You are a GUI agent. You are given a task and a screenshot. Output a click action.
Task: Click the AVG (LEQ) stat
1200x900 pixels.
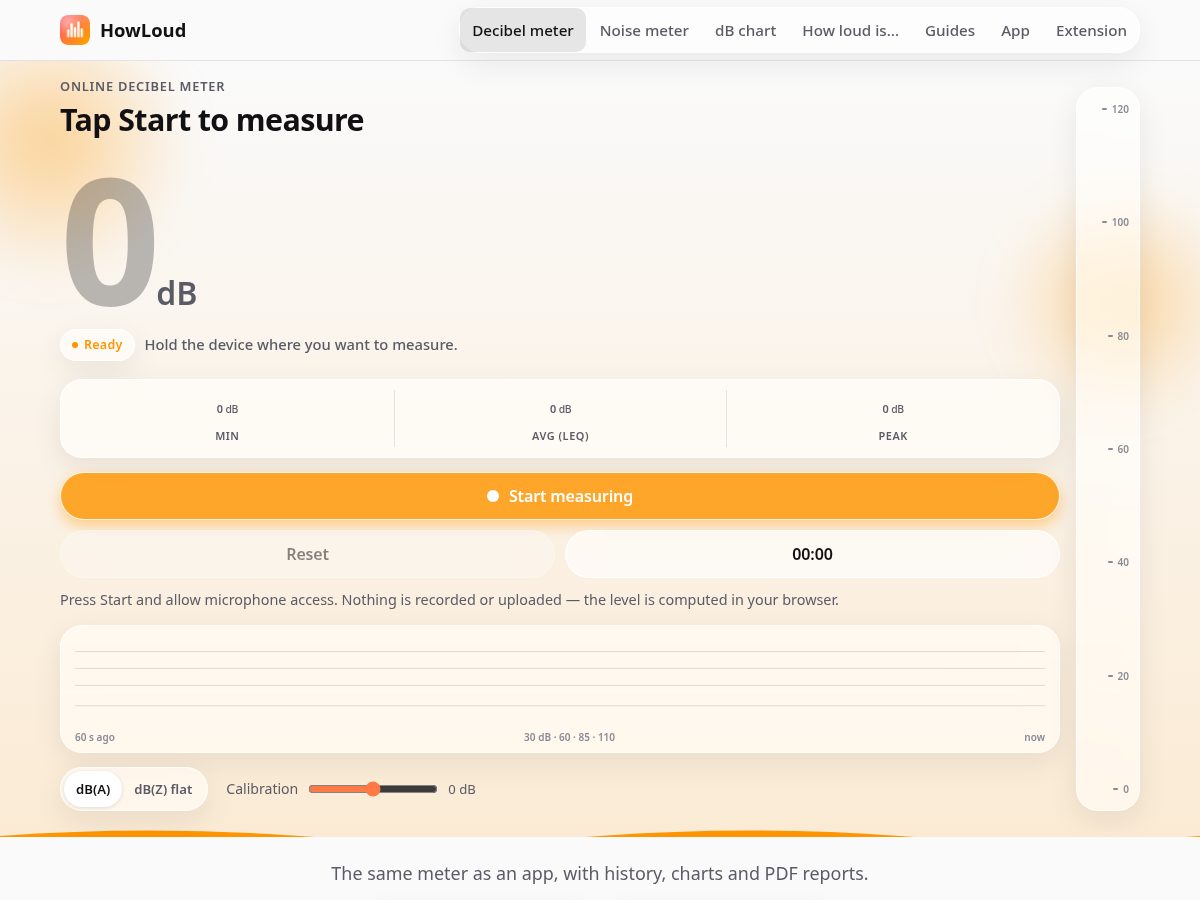(560, 422)
